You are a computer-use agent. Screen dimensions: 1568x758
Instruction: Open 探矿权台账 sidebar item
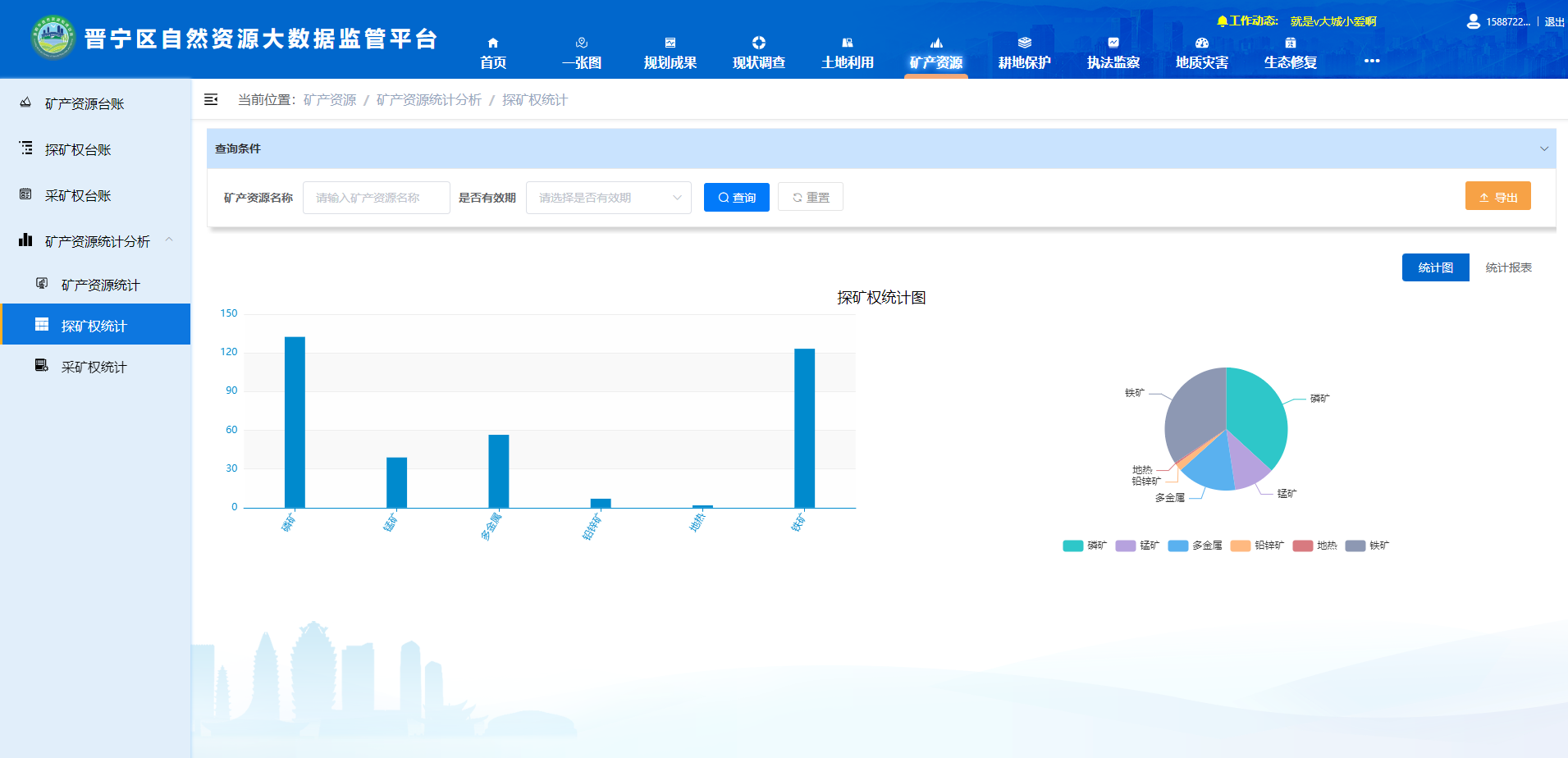pyautogui.click(x=95, y=149)
